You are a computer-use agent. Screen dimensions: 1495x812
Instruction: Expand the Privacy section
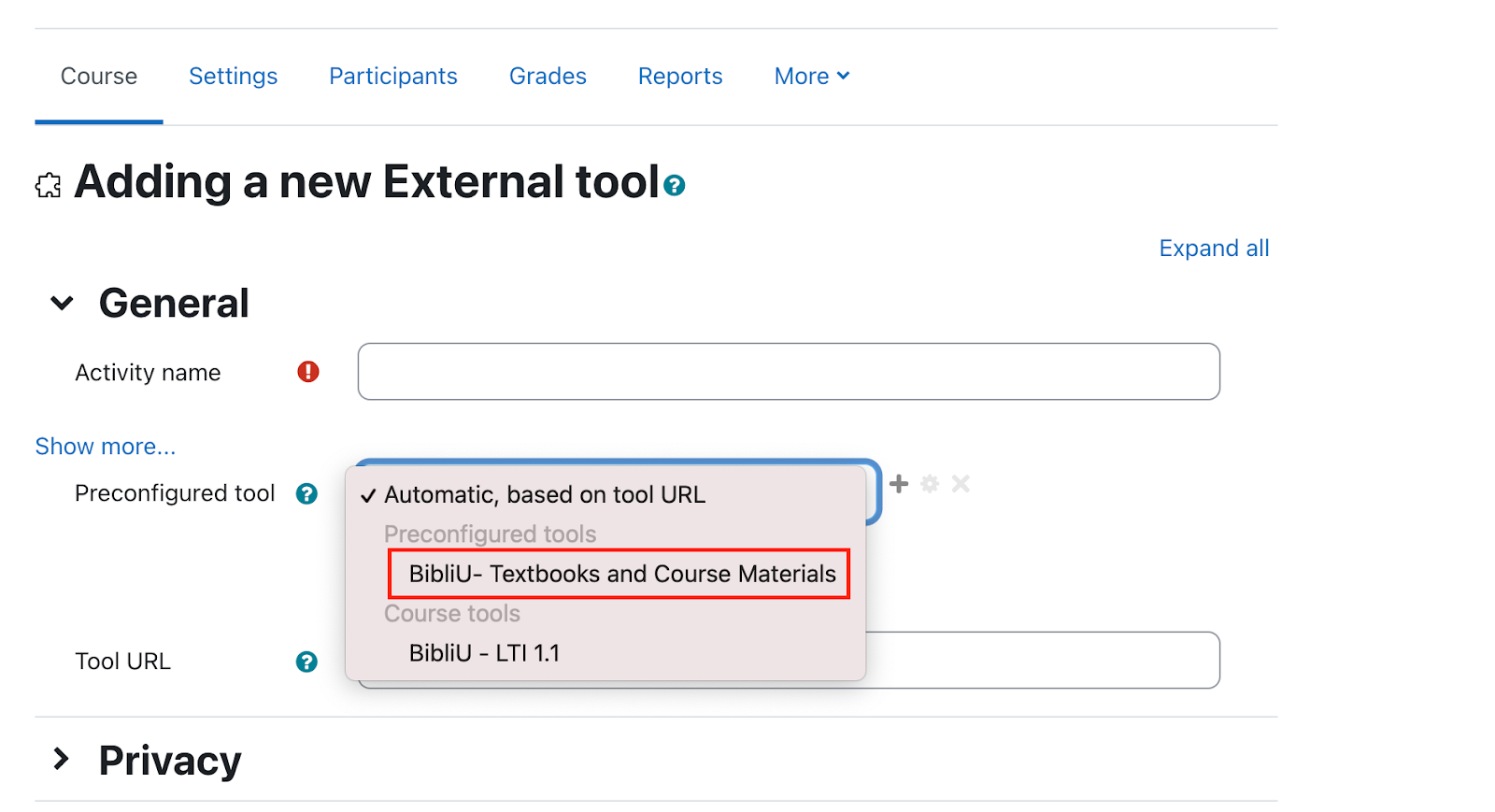point(62,759)
